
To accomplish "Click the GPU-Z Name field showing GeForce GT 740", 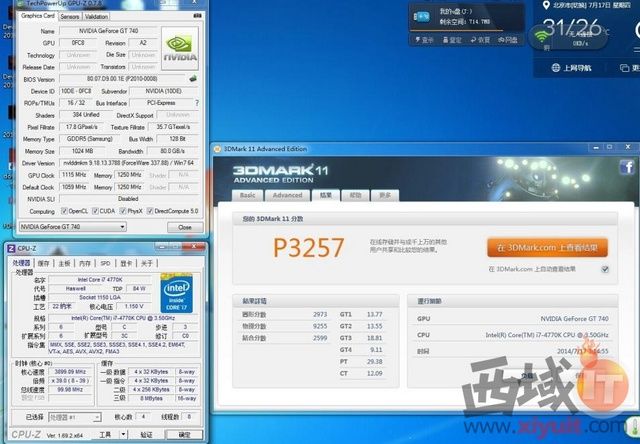I will (x=109, y=31).
